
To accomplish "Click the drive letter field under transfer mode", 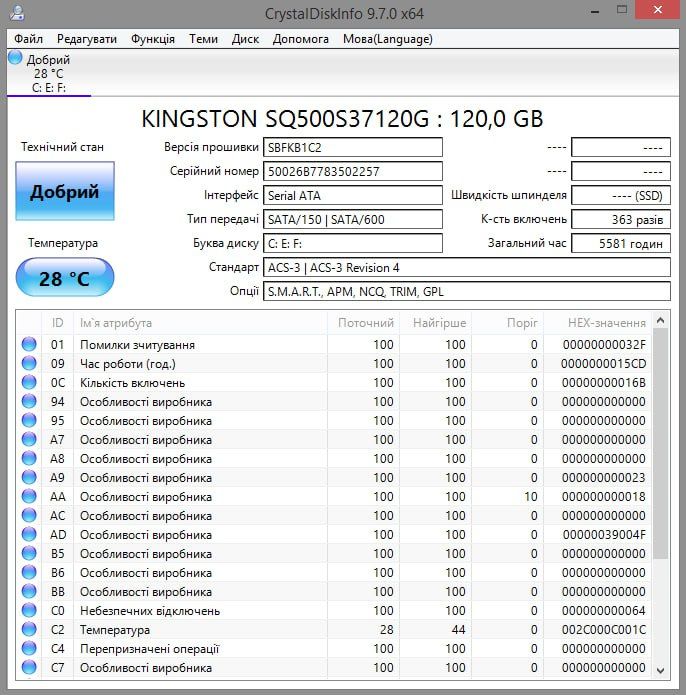I will [x=353, y=243].
